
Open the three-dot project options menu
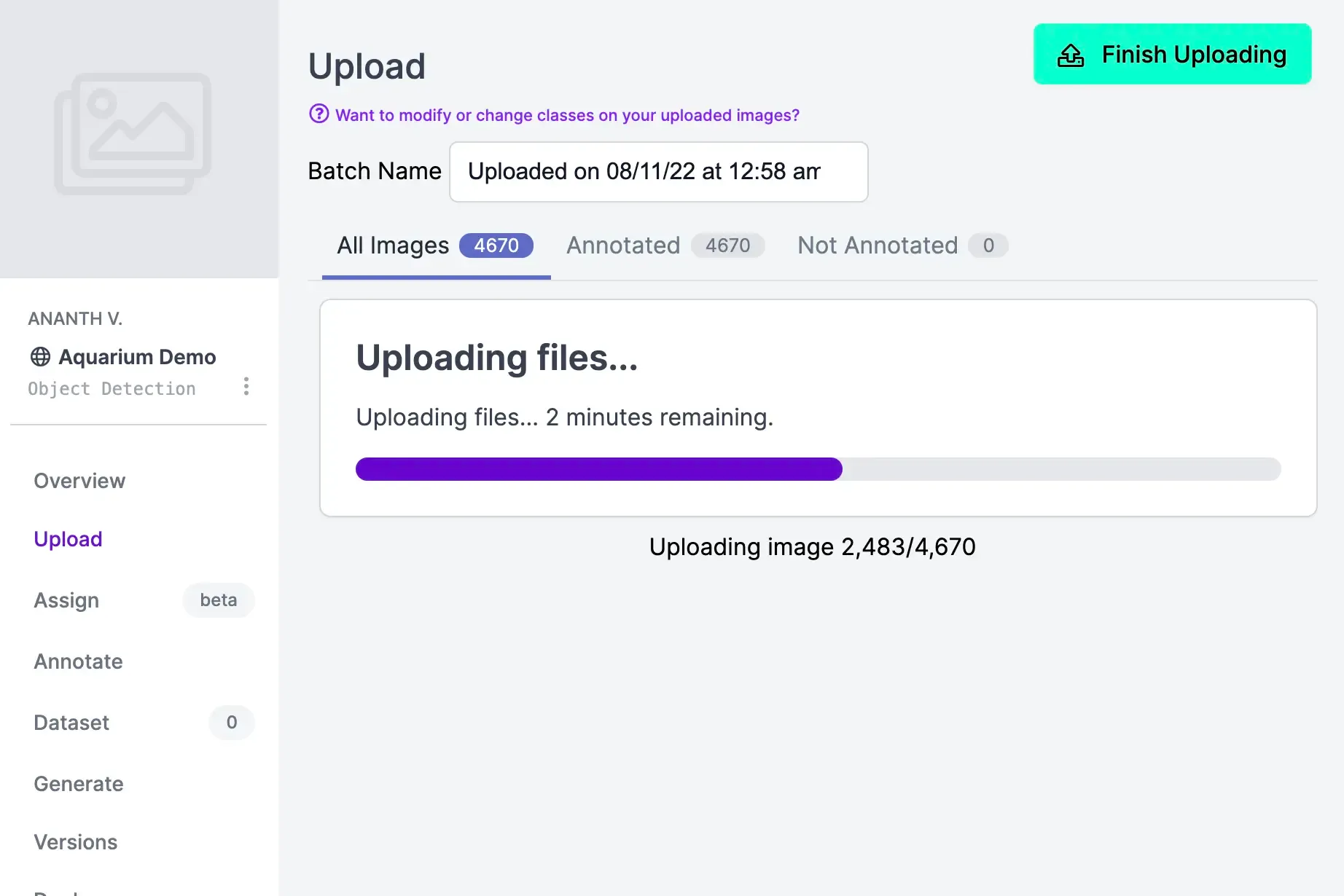[246, 386]
